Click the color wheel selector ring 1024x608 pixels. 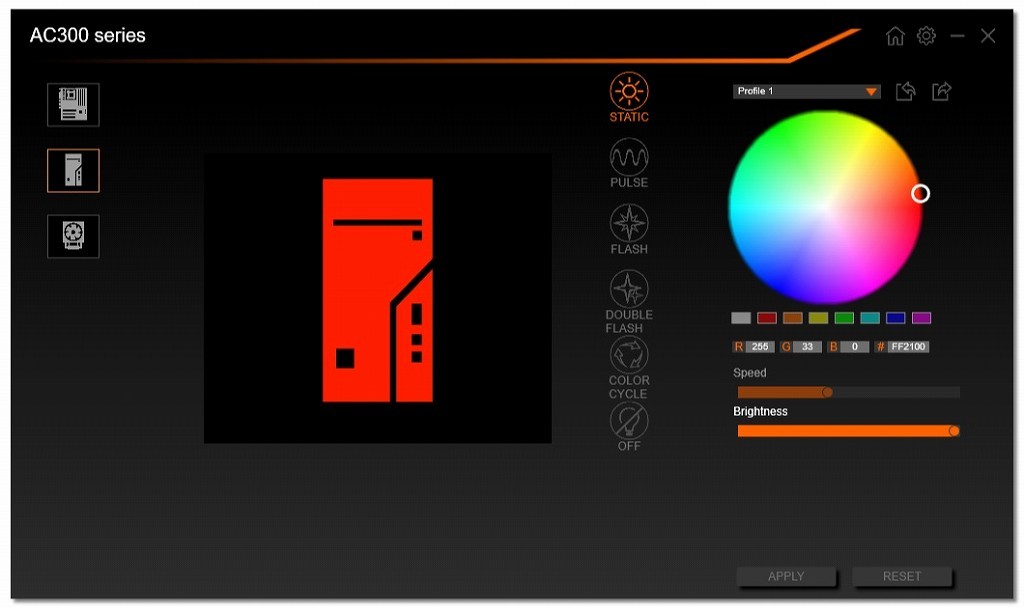tap(920, 193)
